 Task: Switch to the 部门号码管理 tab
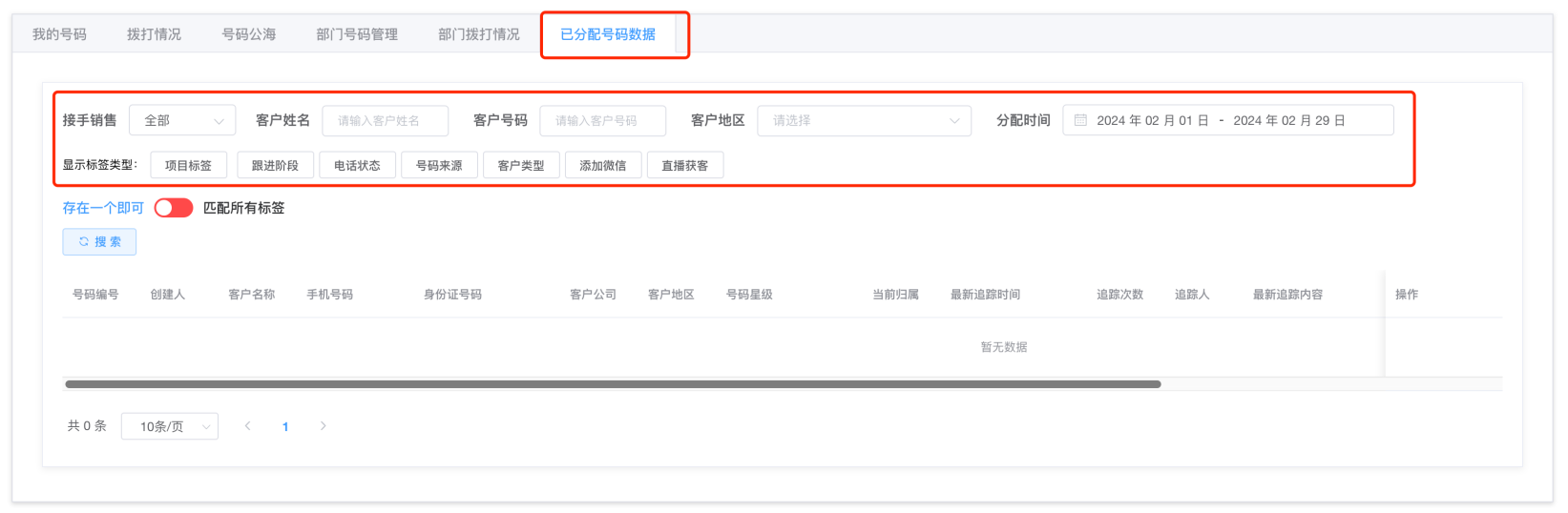click(x=357, y=34)
